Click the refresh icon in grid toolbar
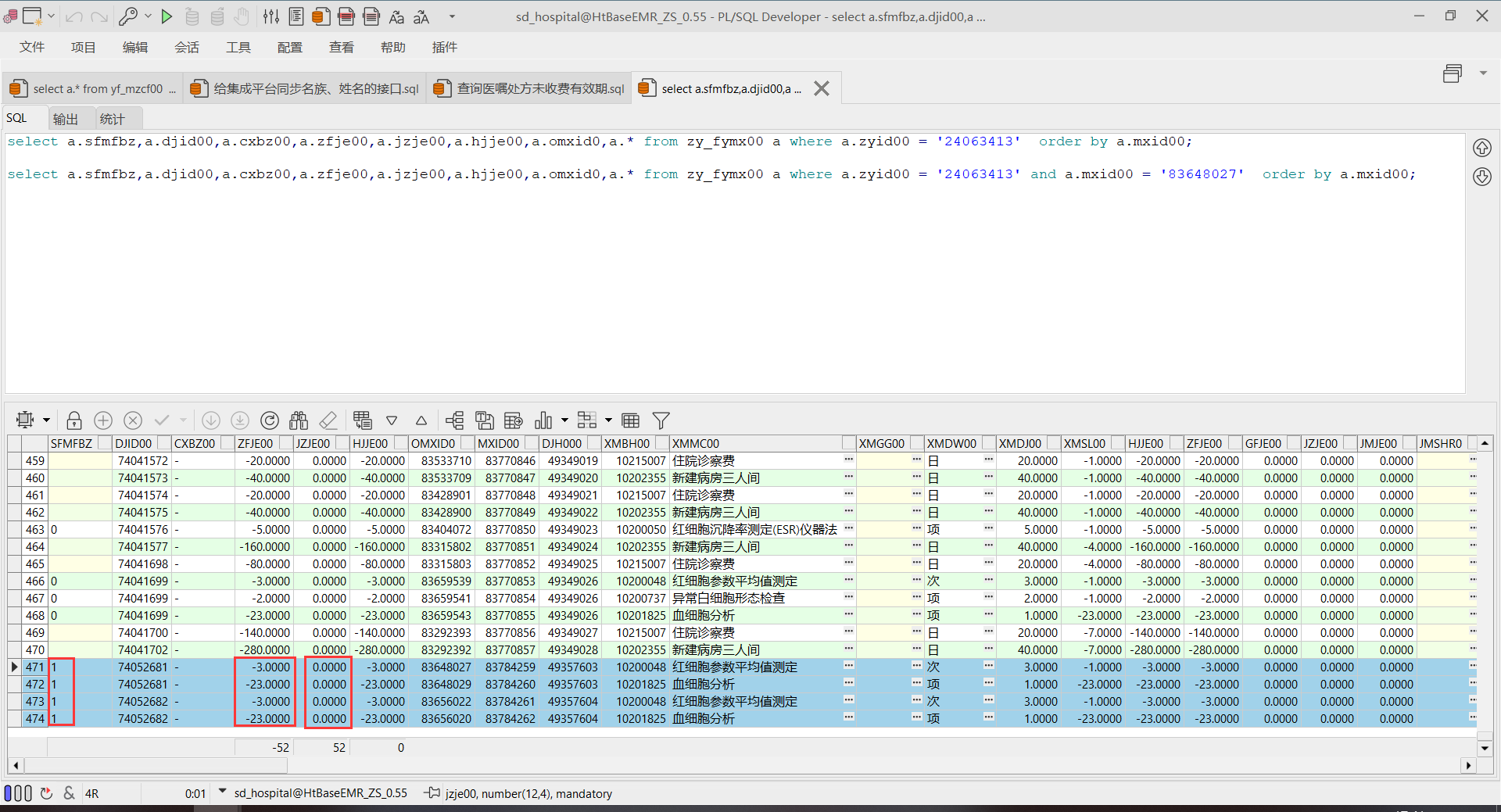Screen dimensions: 1501x812 270,420
